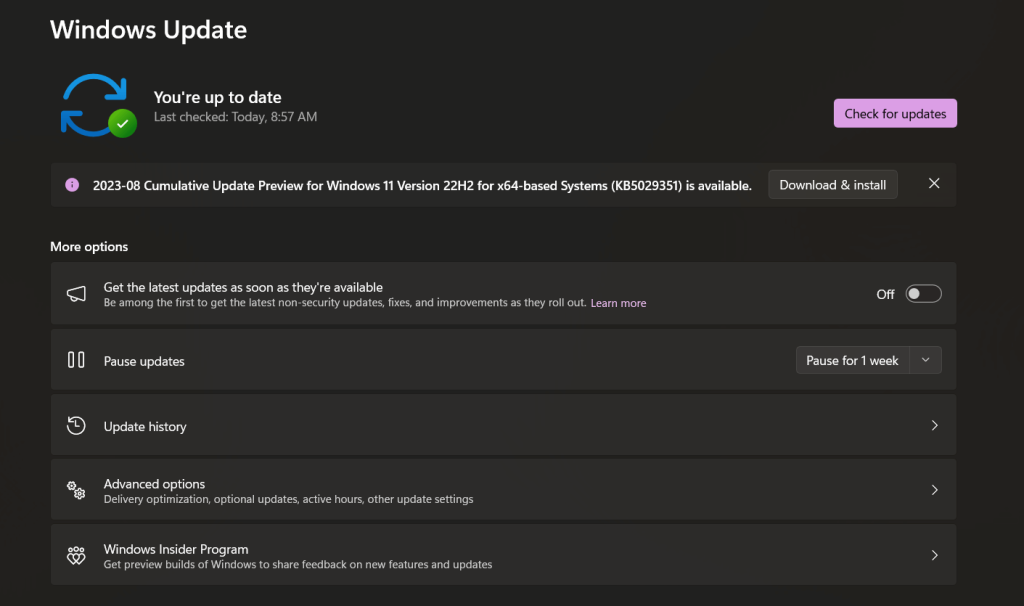Click the Advanced options gears icon
Viewport: 1024px width, 606px height.
76,490
